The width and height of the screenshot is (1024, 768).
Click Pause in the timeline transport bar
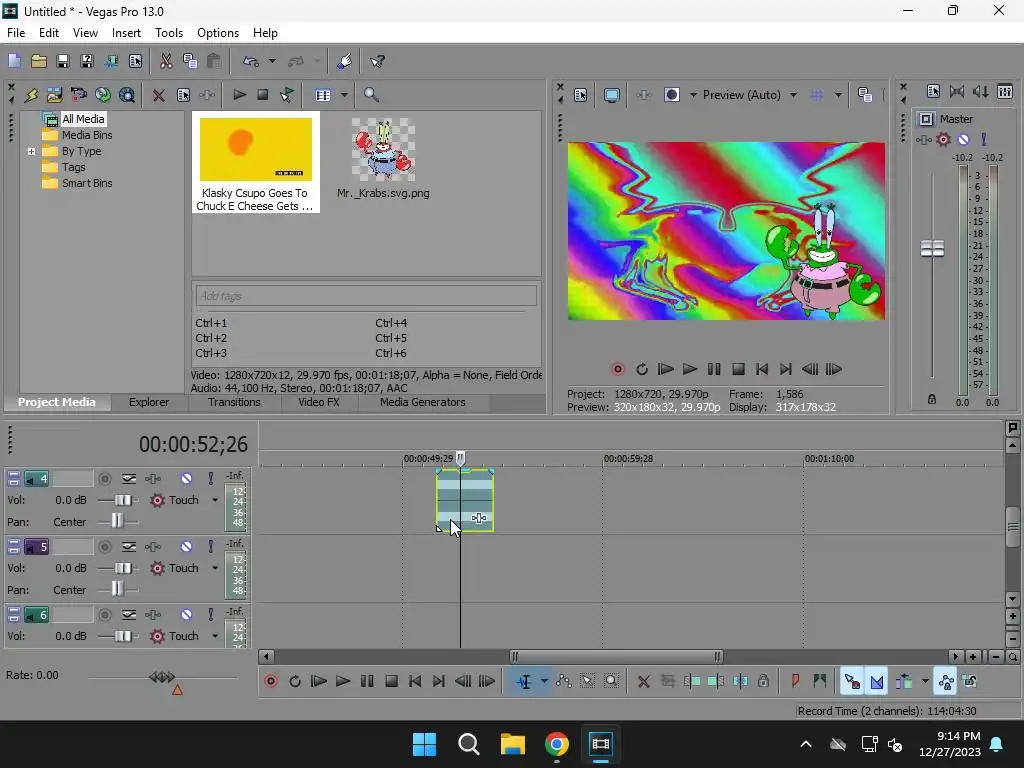pyautogui.click(x=367, y=681)
